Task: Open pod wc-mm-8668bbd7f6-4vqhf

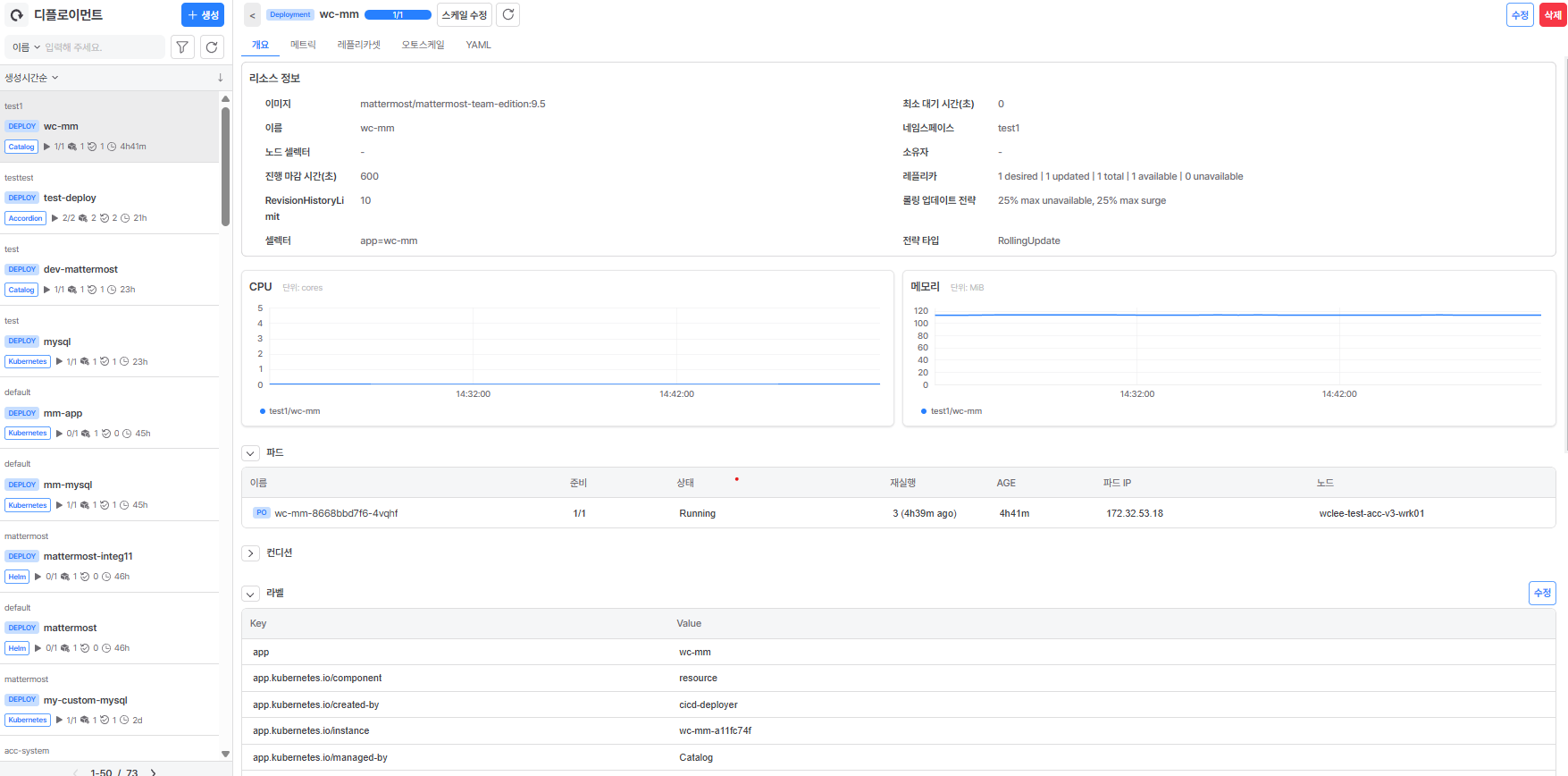Action: (336, 513)
